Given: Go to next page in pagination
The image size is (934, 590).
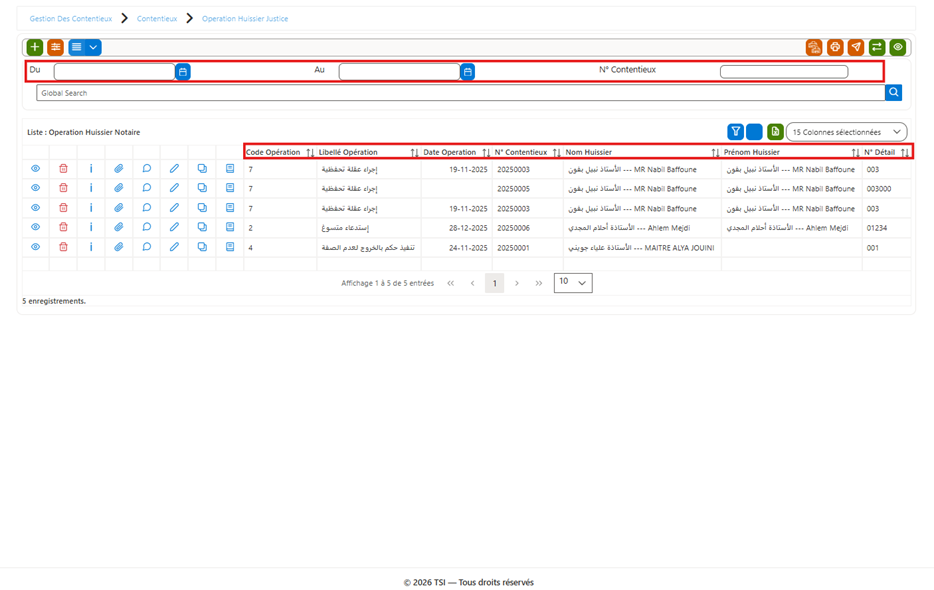Looking at the screenshot, I should click(516, 283).
